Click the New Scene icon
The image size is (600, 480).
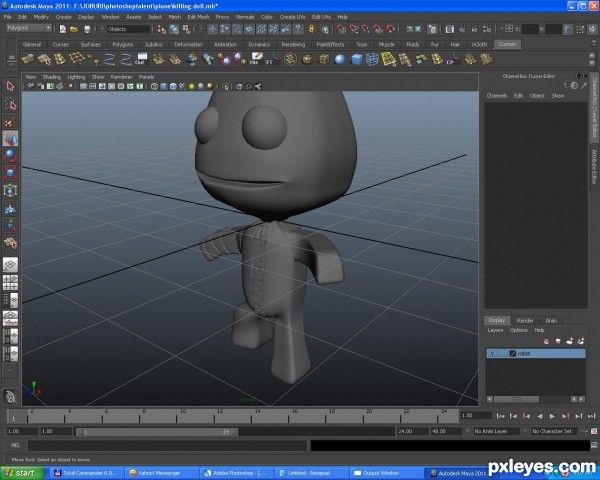(x=63, y=29)
